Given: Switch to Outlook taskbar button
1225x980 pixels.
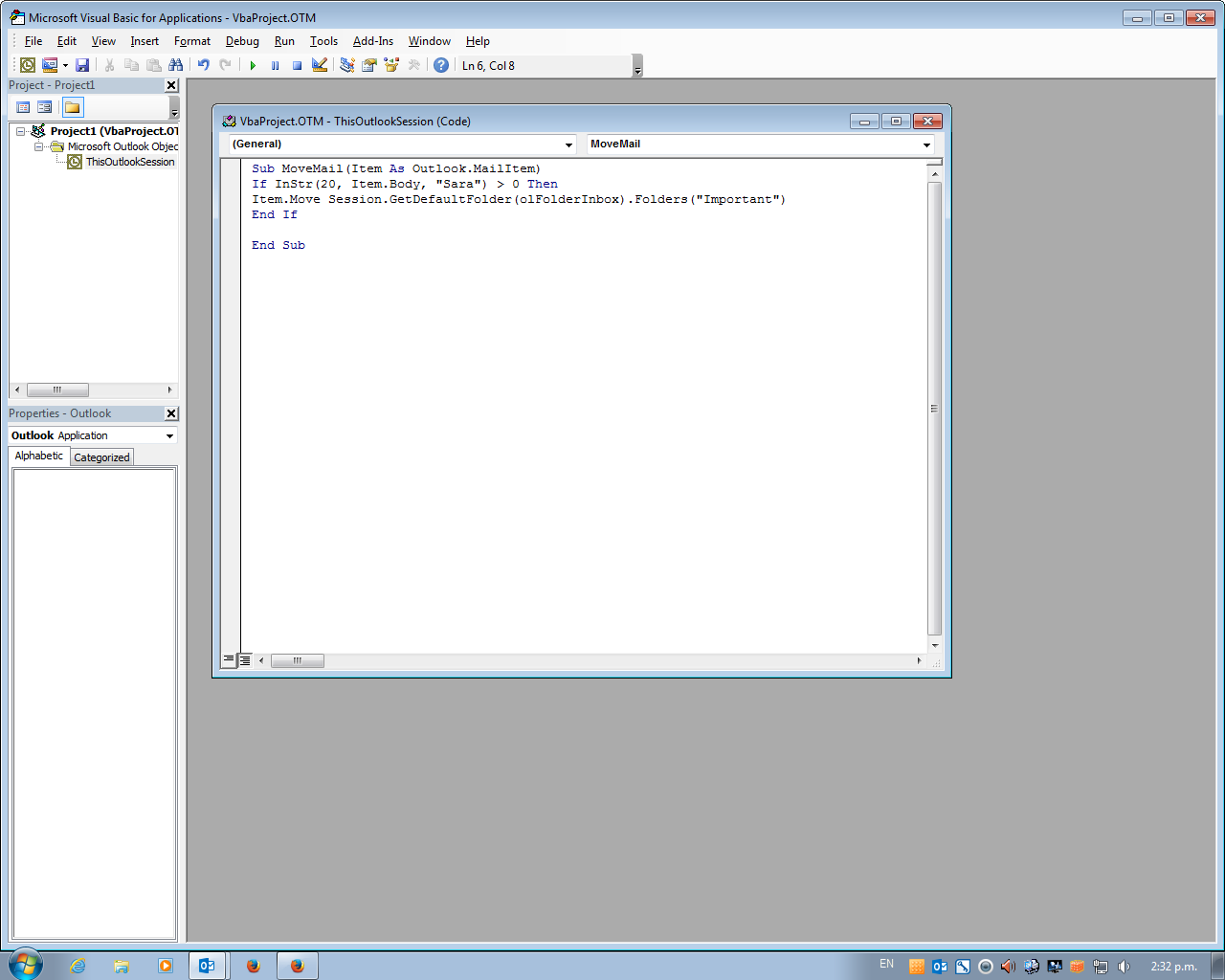Looking at the screenshot, I should click(208, 966).
